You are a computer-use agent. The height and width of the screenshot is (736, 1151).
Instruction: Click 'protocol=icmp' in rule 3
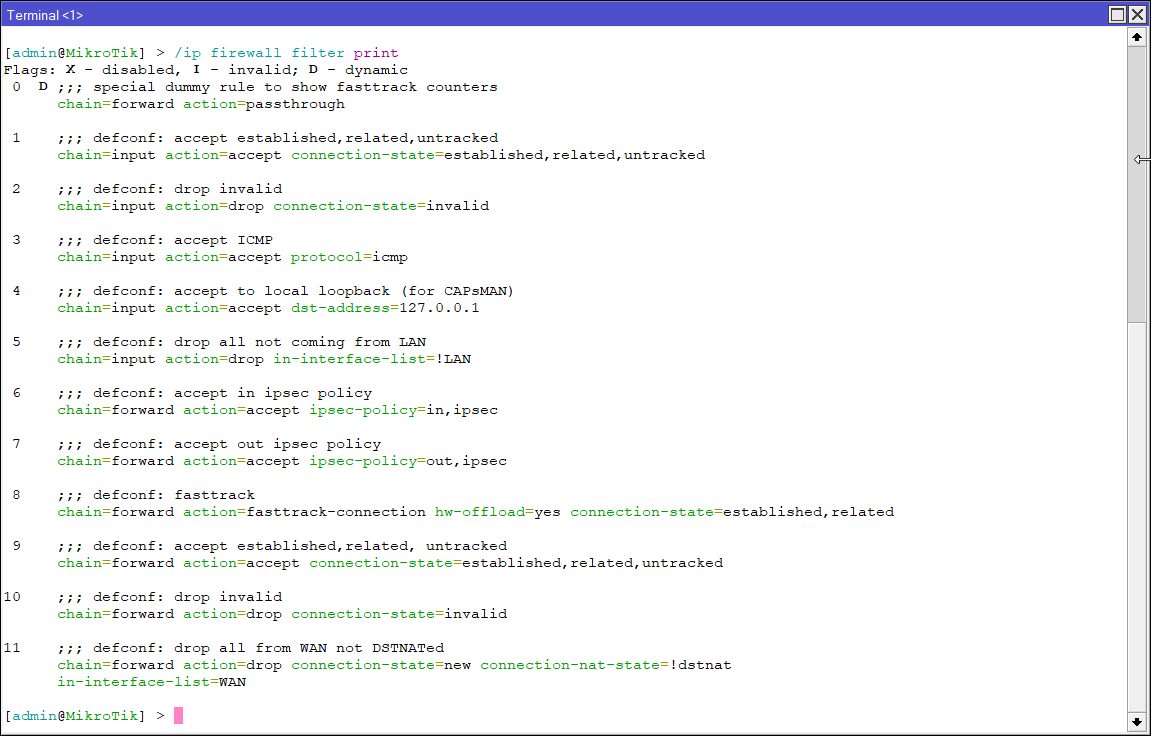click(x=349, y=257)
